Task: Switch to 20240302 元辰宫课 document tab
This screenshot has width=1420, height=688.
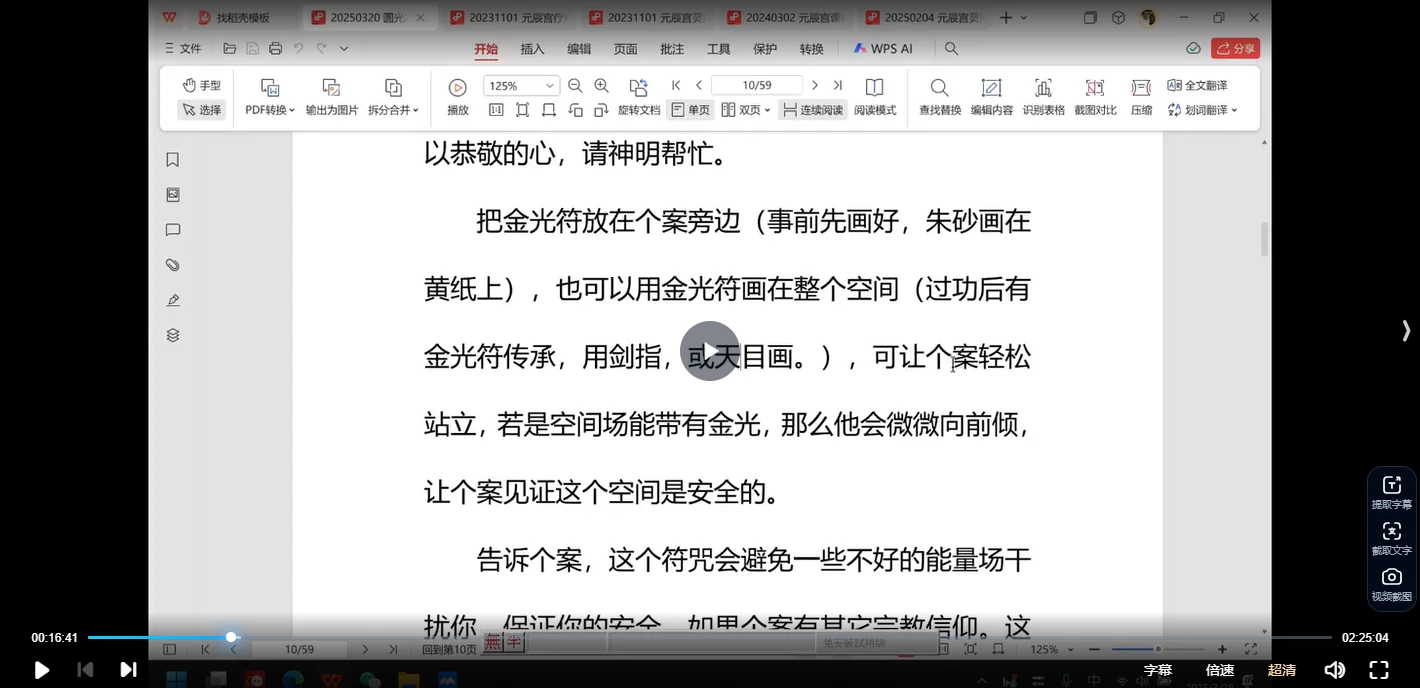Action: [785, 18]
